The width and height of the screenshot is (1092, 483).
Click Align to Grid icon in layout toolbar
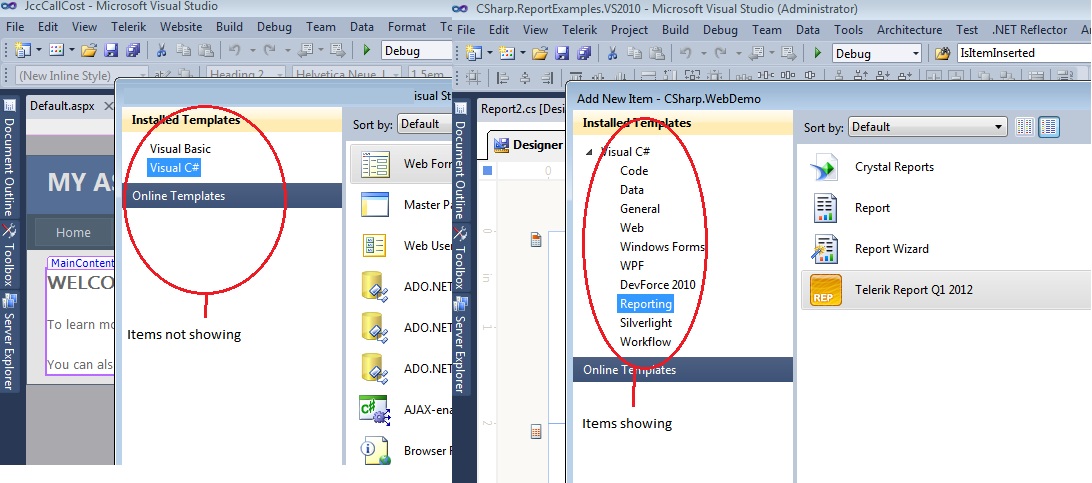[x=473, y=77]
